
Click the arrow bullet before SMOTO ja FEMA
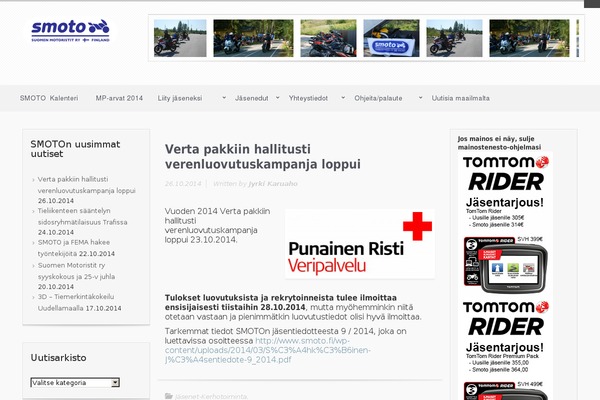33,243
